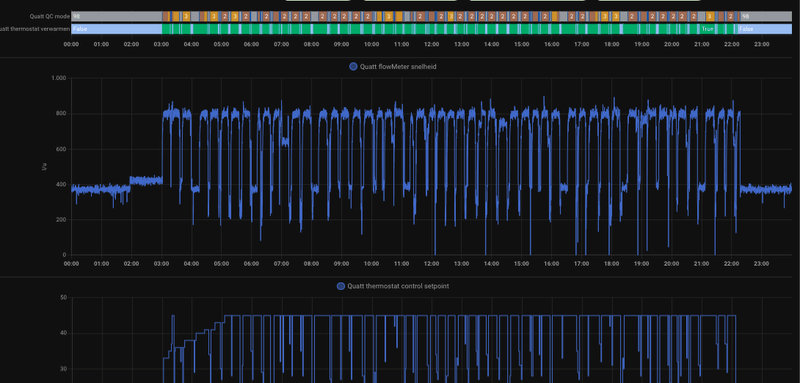Select the gray 98 segment starting at 00:00
Screen dimensions: 800x383
tap(116, 16)
